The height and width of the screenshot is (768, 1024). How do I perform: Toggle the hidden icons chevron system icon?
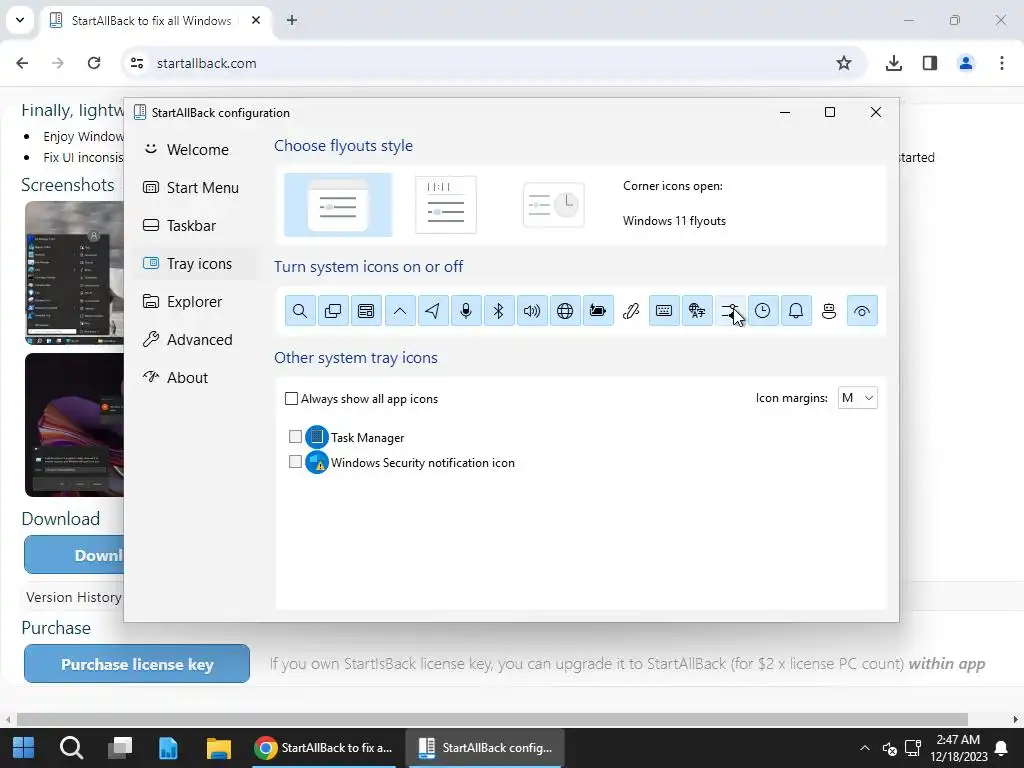click(400, 311)
